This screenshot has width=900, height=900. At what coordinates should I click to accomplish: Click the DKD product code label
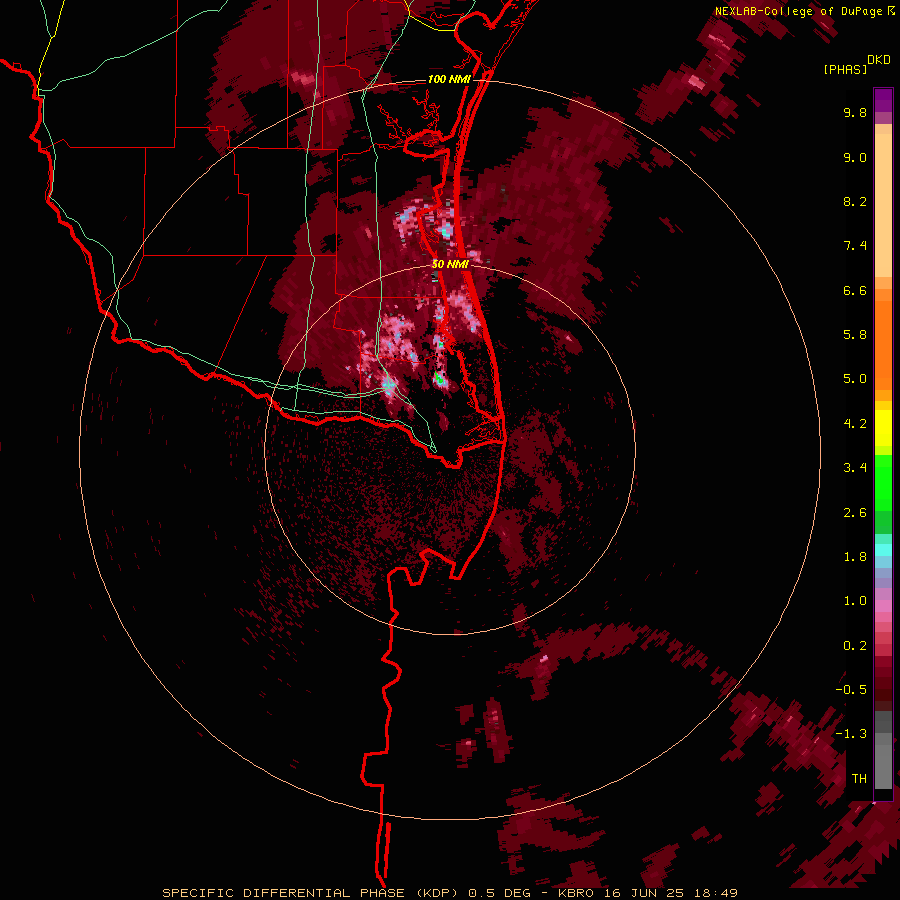879,60
